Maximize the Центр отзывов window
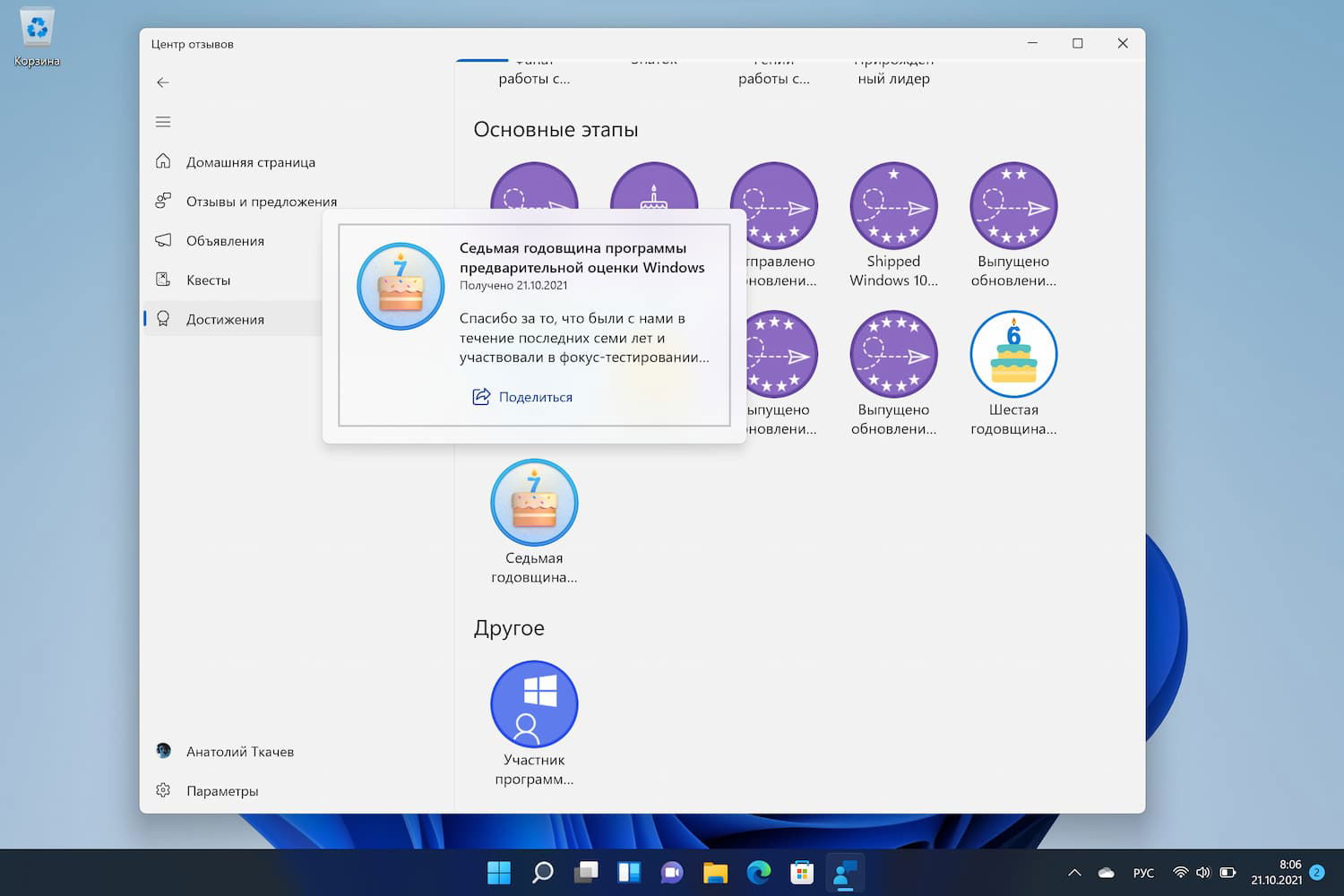1344x896 pixels. point(1078,43)
